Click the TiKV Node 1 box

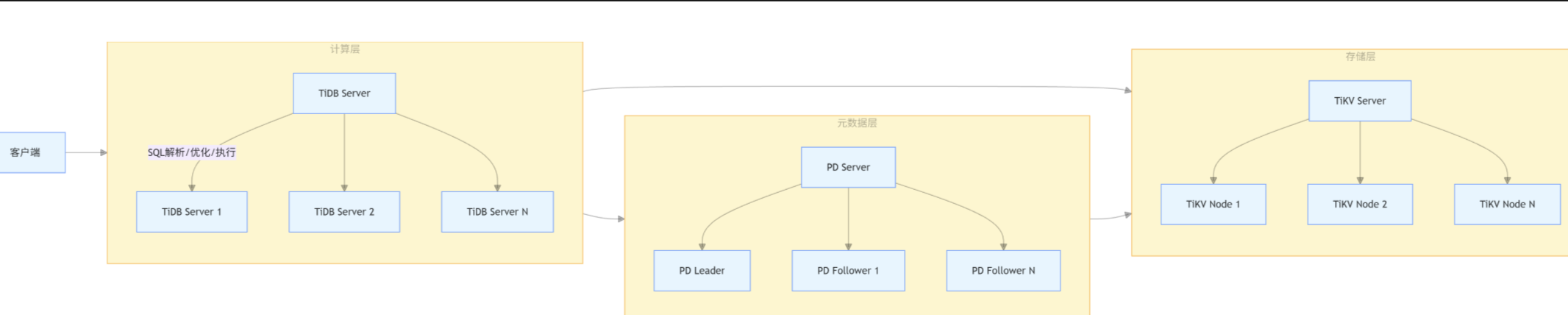pyautogui.click(x=1213, y=205)
